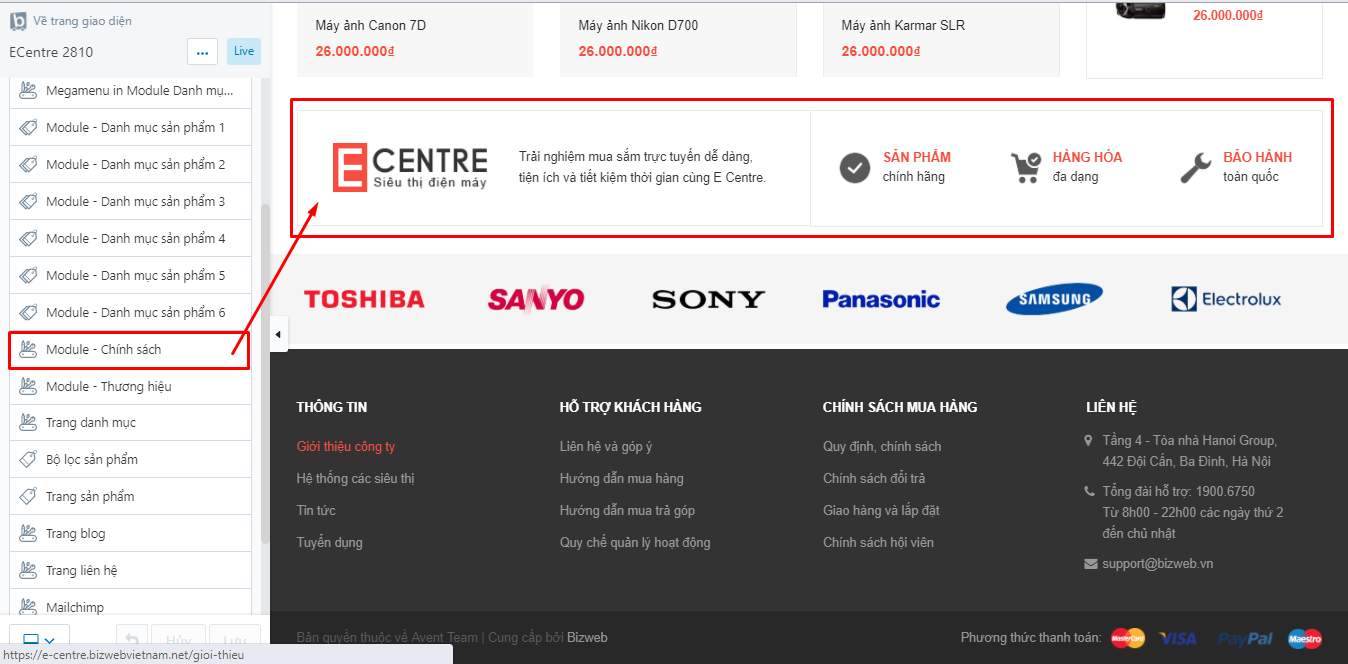Open the device preview dropdown
The image size is (1348, 664).
(x=39, y=640)
